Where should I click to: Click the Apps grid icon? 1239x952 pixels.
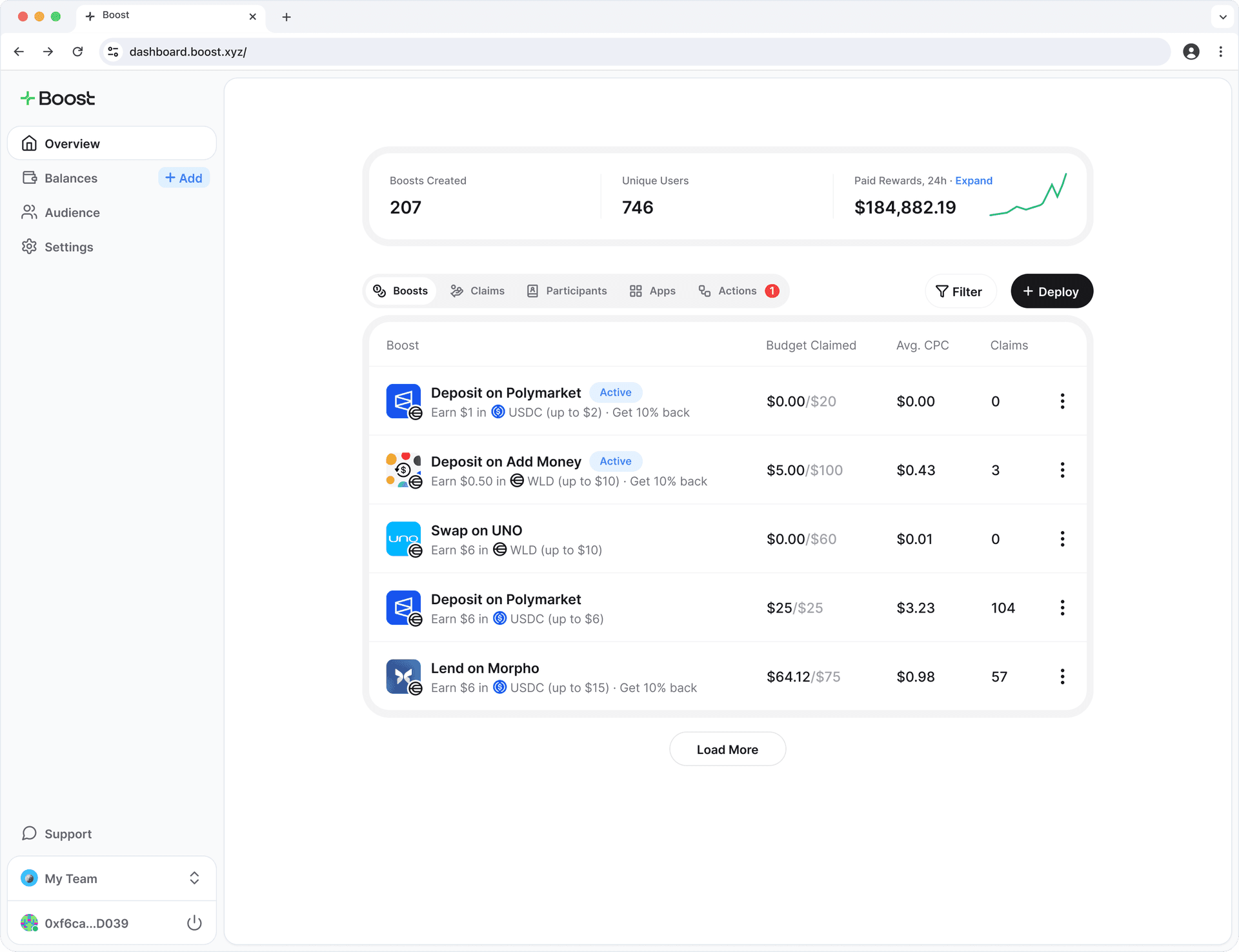tap(636, 290)
